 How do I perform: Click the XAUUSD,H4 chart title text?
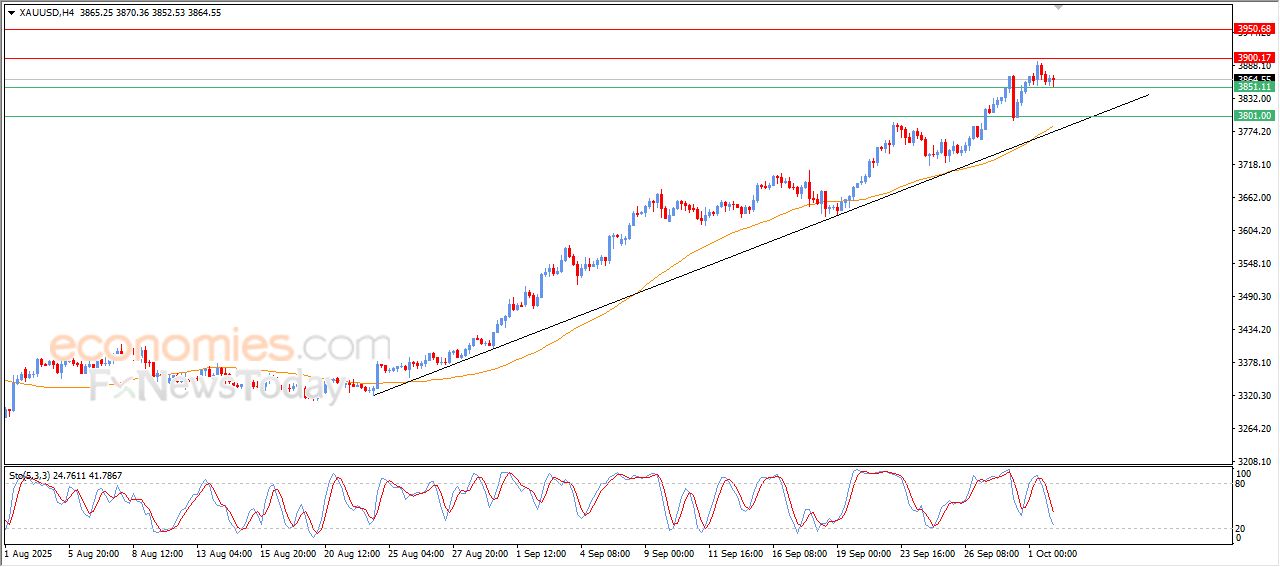[x=46, y=13]
